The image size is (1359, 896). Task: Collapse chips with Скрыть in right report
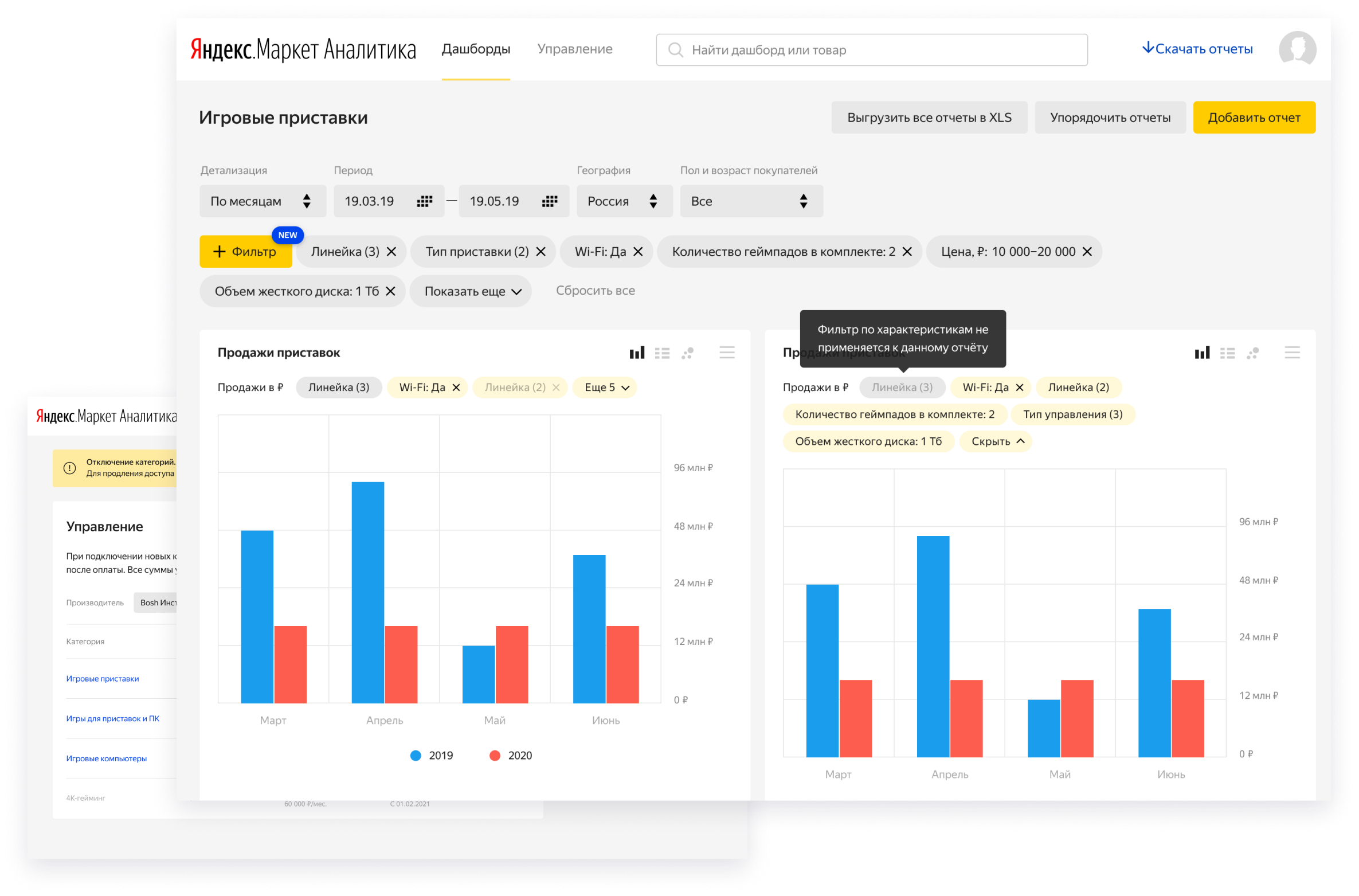996,441
